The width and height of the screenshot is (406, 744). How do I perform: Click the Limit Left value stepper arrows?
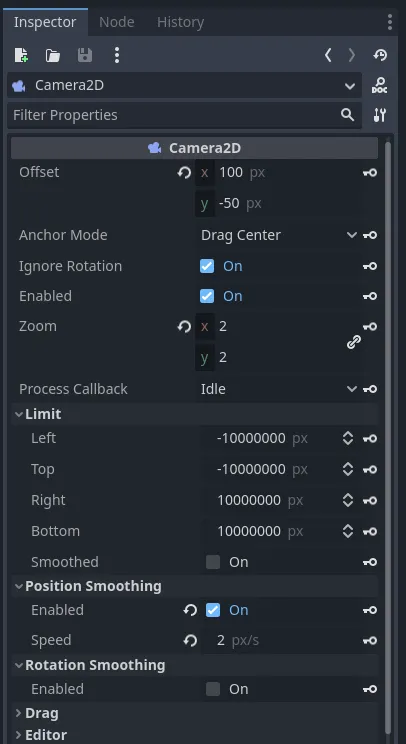[x=348, y=438]
